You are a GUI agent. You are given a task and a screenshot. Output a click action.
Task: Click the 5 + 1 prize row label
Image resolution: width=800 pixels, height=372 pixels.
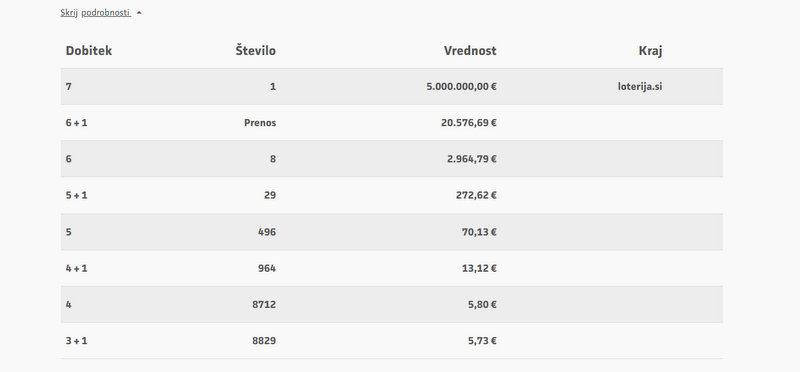click(77, 195)
